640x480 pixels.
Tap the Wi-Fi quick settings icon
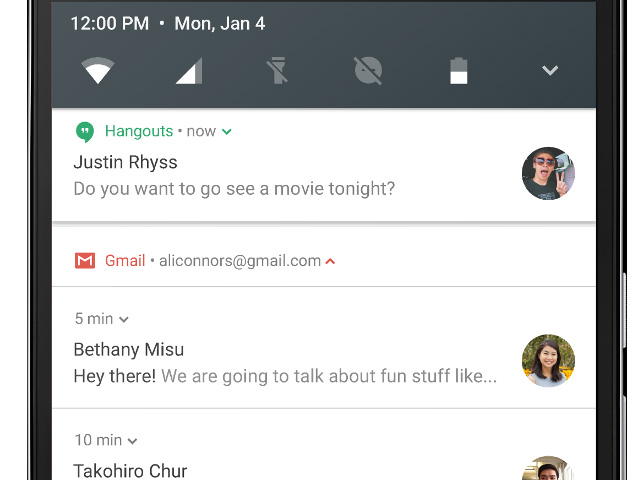(98, 70)
